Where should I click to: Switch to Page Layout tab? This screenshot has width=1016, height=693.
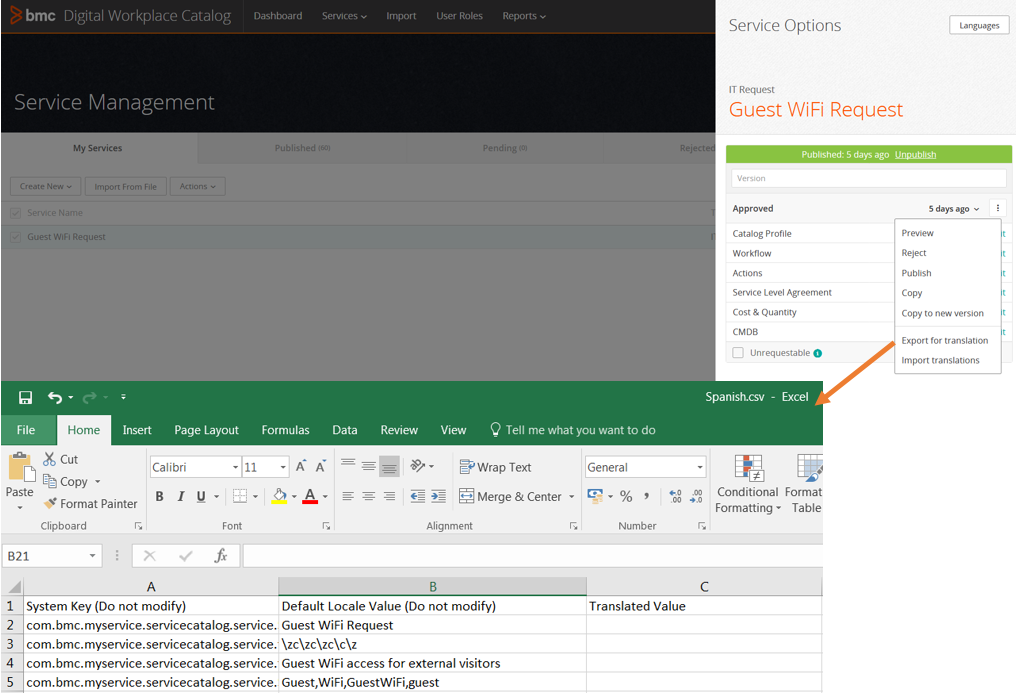point(206,430)
